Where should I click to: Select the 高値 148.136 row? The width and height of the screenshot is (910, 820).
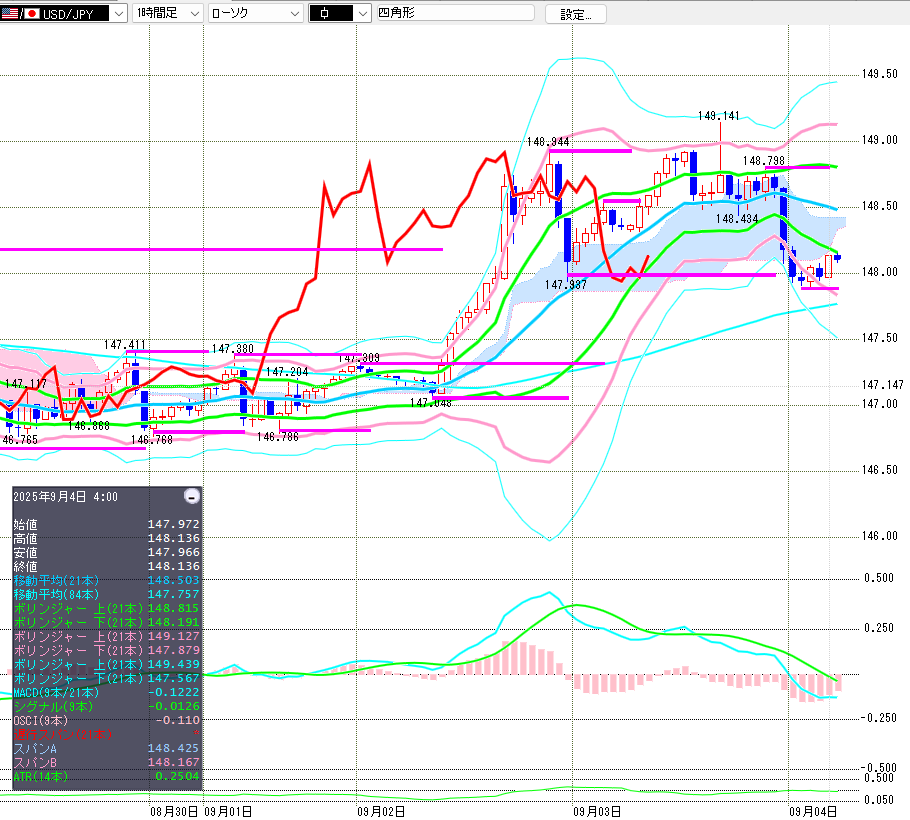pyautogui.click(x=107, y=538)
